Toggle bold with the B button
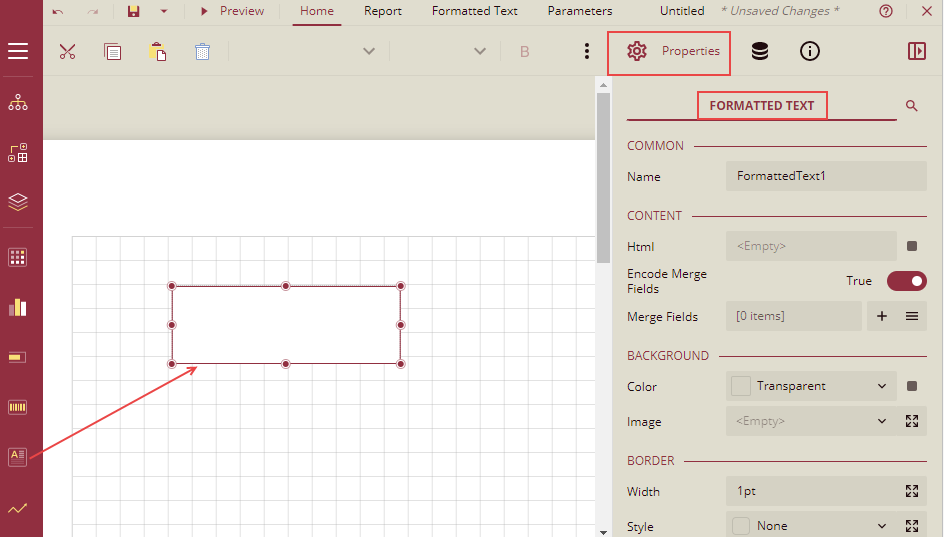This screenshot has width=944, height=537. [524, 52]
